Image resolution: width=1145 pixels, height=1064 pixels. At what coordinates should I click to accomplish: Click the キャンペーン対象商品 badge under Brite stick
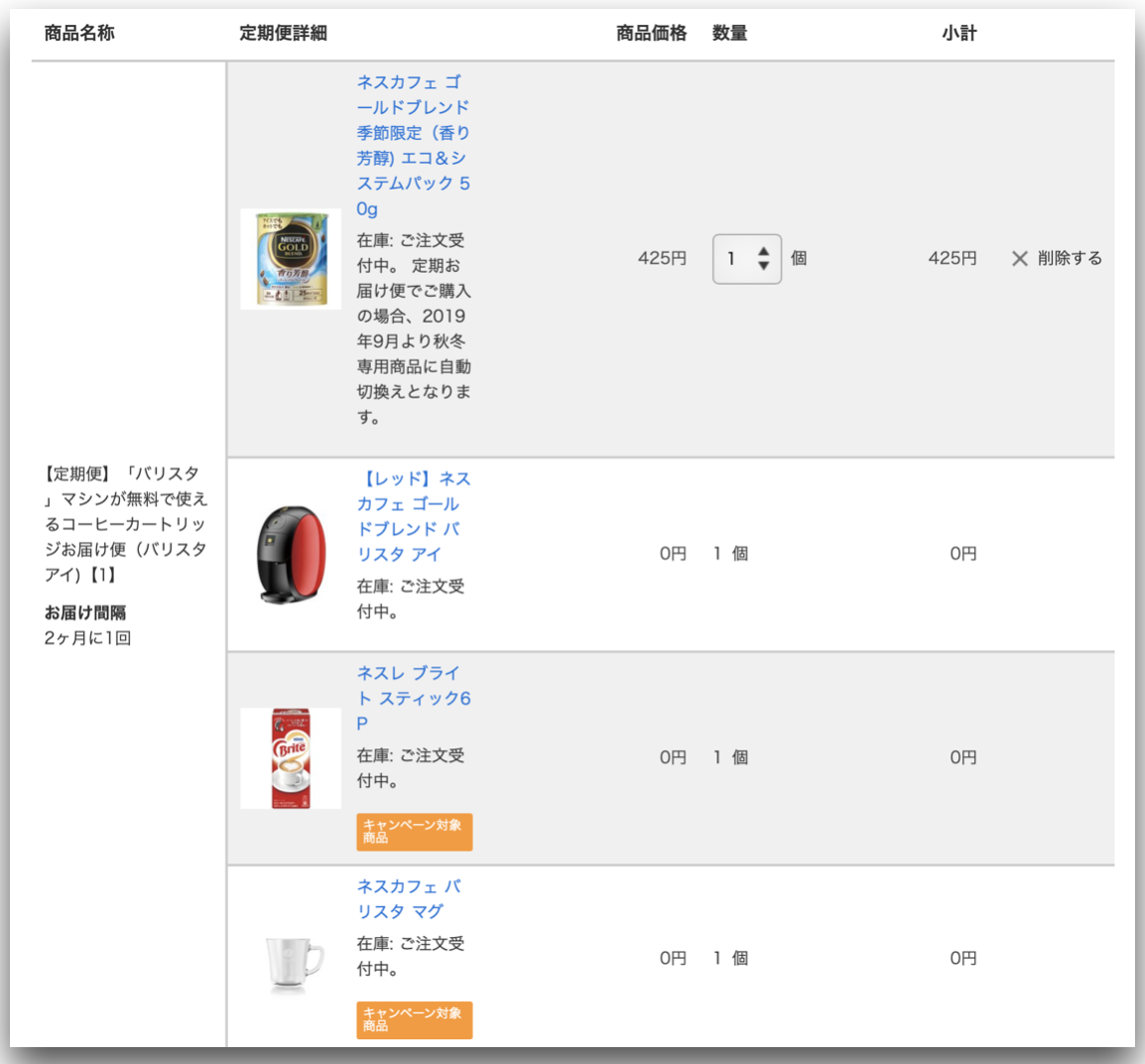coord(414,832)
